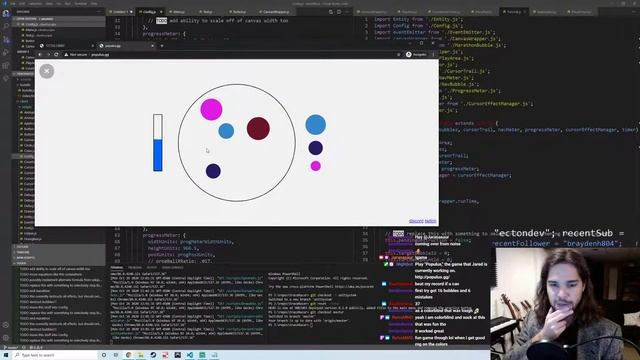Screen dimensions: 640x360
Task: Open the twitch link in the game page
Action: coord(430,221)
